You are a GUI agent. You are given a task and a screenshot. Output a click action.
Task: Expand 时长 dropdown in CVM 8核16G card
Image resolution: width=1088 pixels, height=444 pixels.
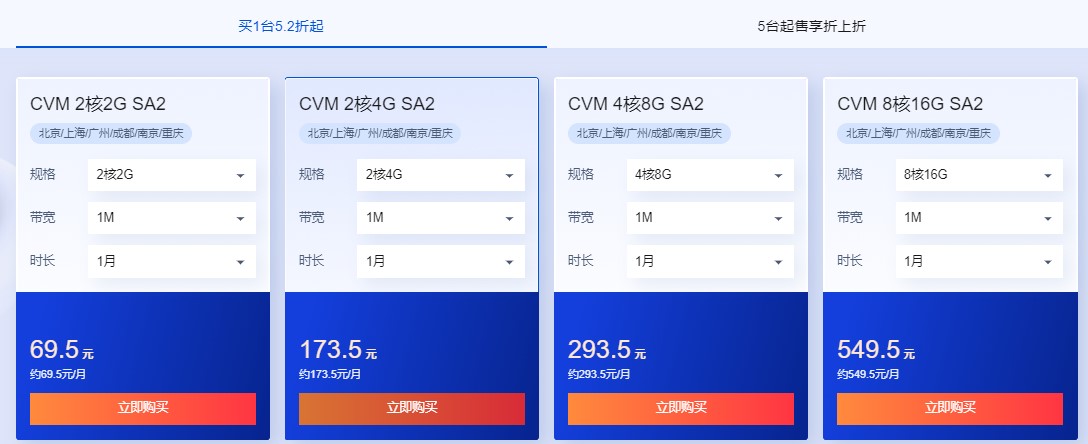(979, 261)
